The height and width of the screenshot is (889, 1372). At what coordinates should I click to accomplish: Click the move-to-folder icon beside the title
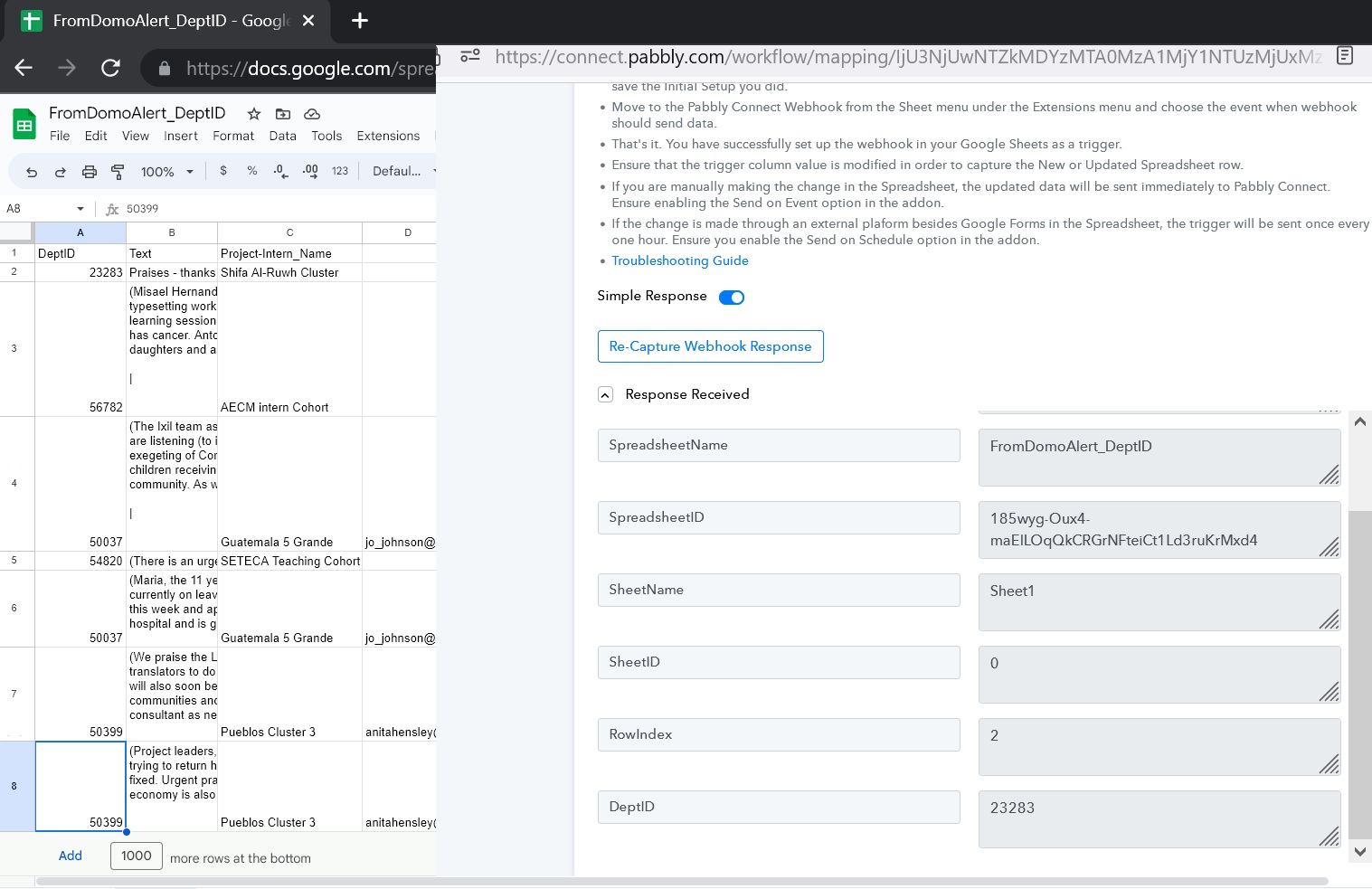(283, 114)
